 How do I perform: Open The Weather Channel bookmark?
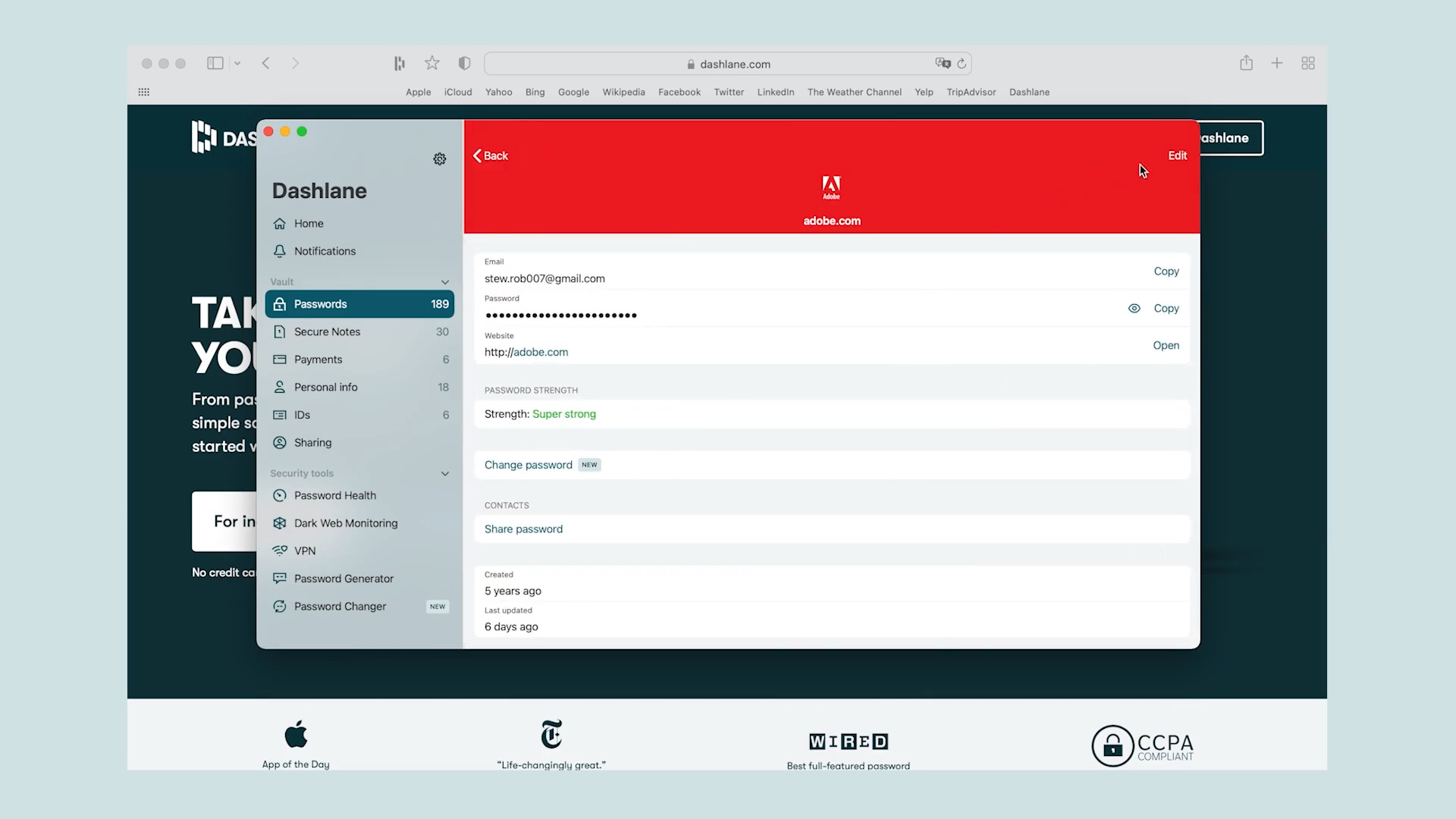point(855,93)
